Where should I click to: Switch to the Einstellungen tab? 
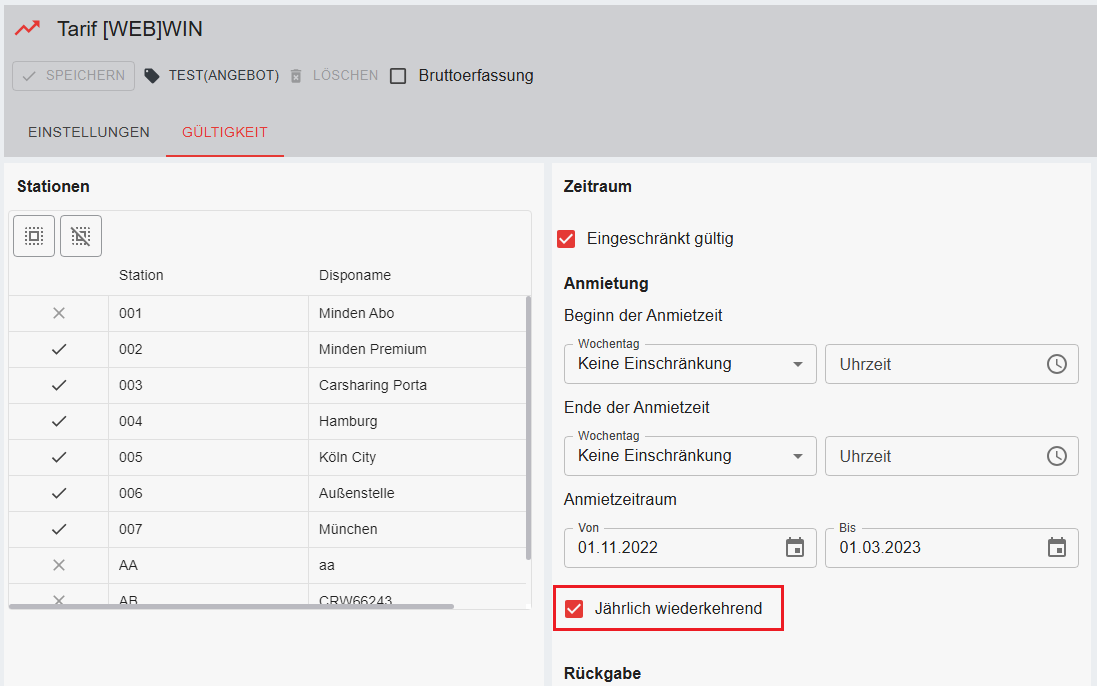[x=89, y=132]
